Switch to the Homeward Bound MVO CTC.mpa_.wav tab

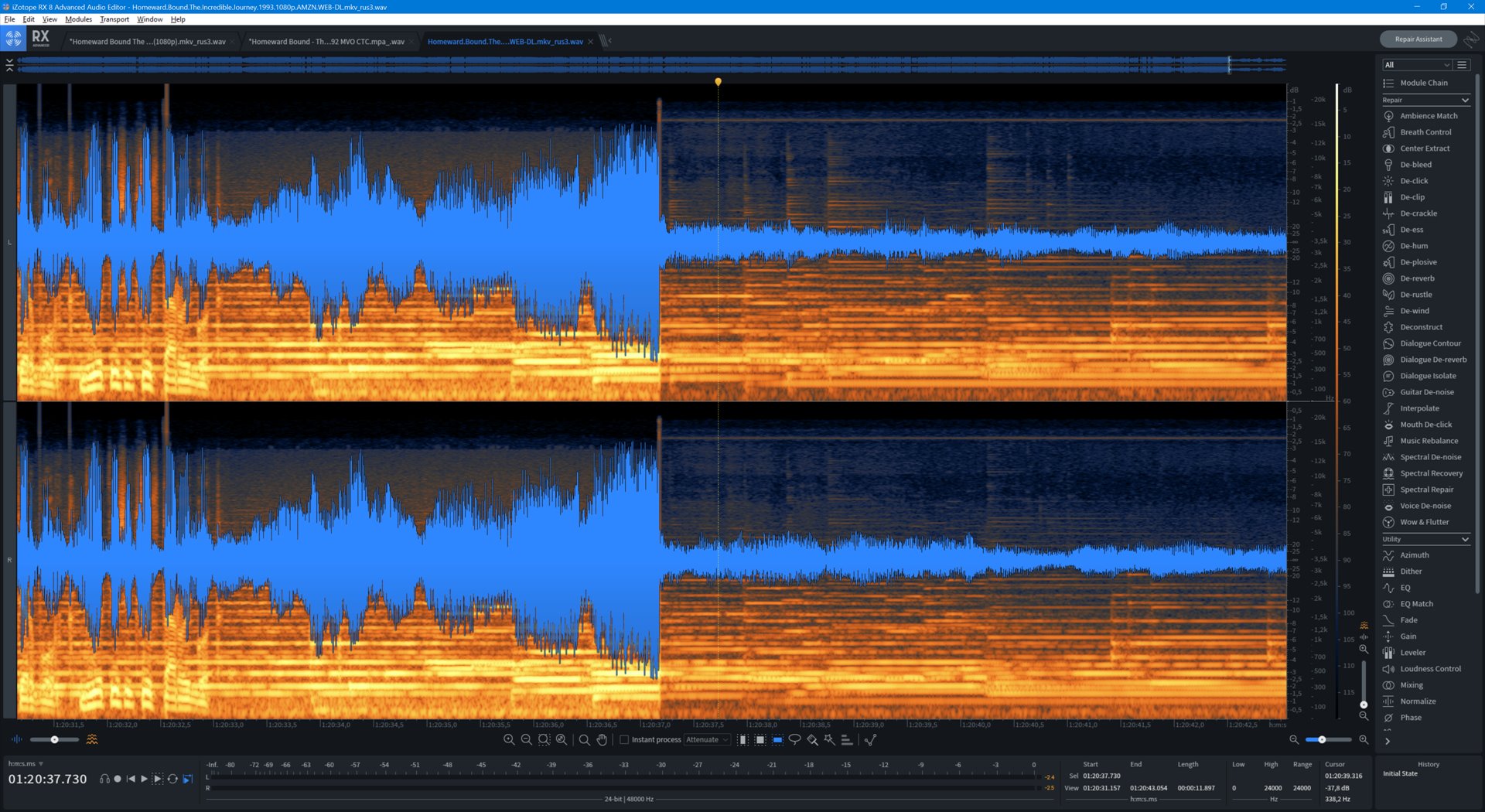[x=326, y=42]
